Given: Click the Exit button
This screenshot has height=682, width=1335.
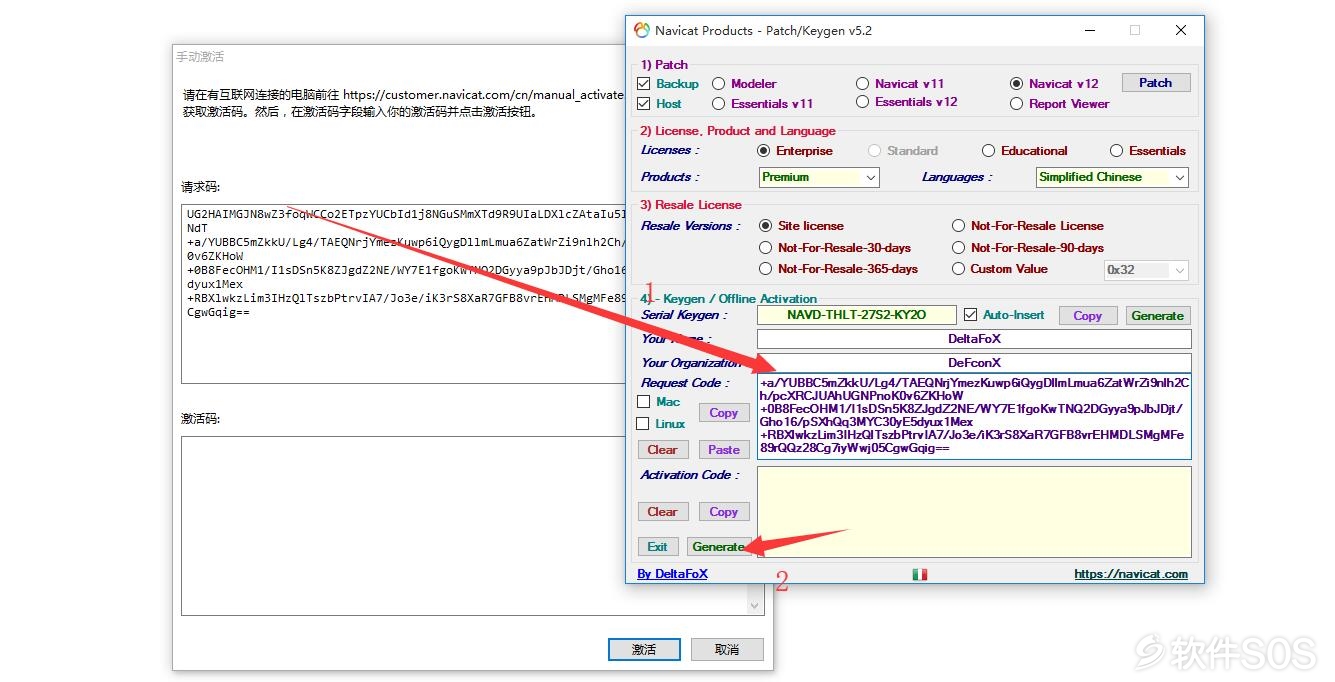Looking at the screenshot, I should [657, 547].
